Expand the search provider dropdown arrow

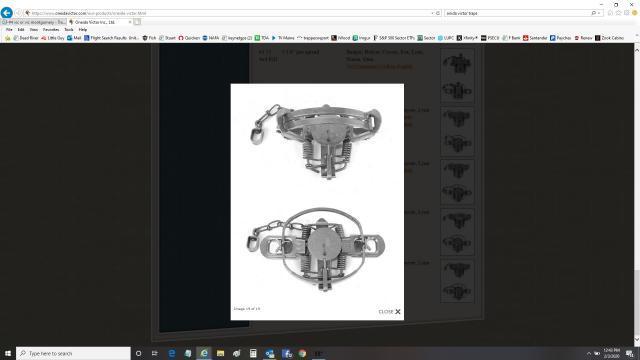coord(599,13)
